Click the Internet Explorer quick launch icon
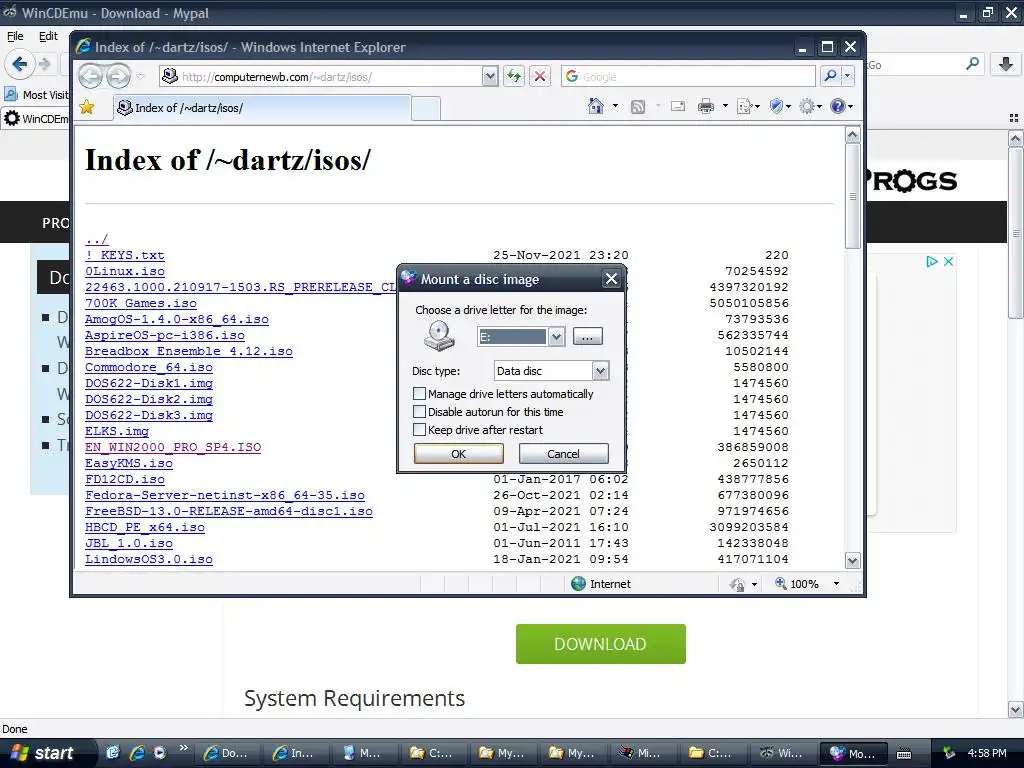Screen dimensions: 1024x768 pyautogui.click(x=137, y=753)
